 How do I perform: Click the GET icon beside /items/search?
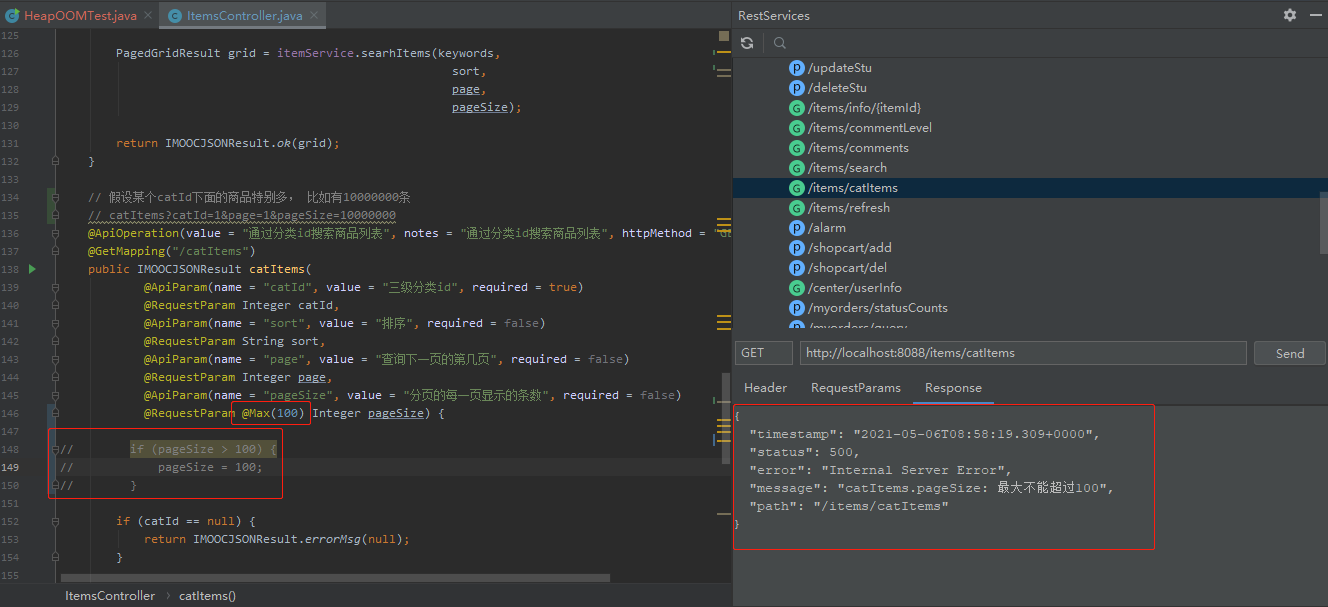[797, 168]
